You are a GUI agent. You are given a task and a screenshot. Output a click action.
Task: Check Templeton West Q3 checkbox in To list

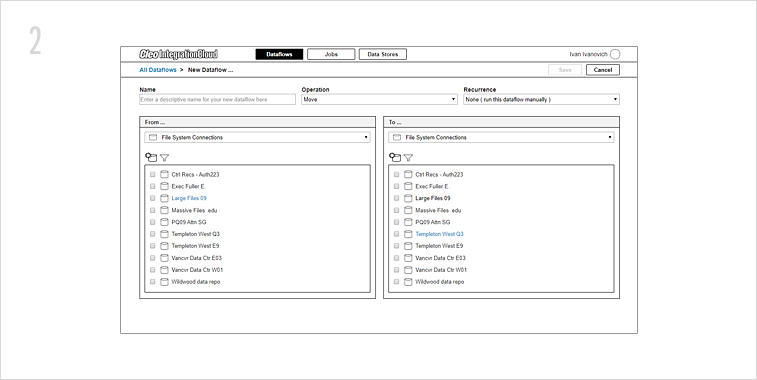(x=396, y=234)
